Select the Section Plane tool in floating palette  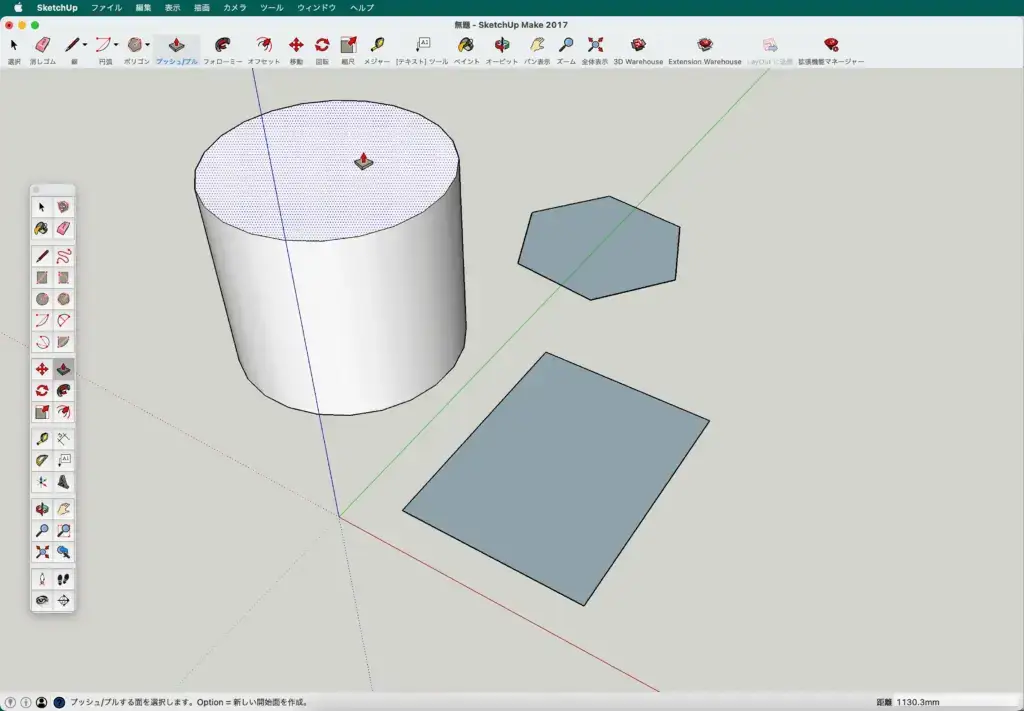[x=63, y=601]
